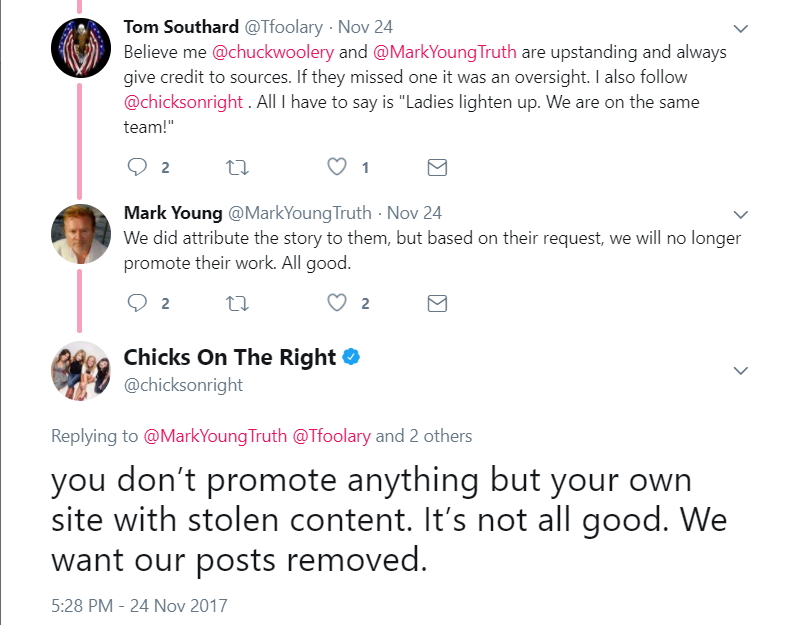Open @Tfoolary in Replying to line
Image resolution: width=791 pixels, height=625 pixels.
click(332, 436)
